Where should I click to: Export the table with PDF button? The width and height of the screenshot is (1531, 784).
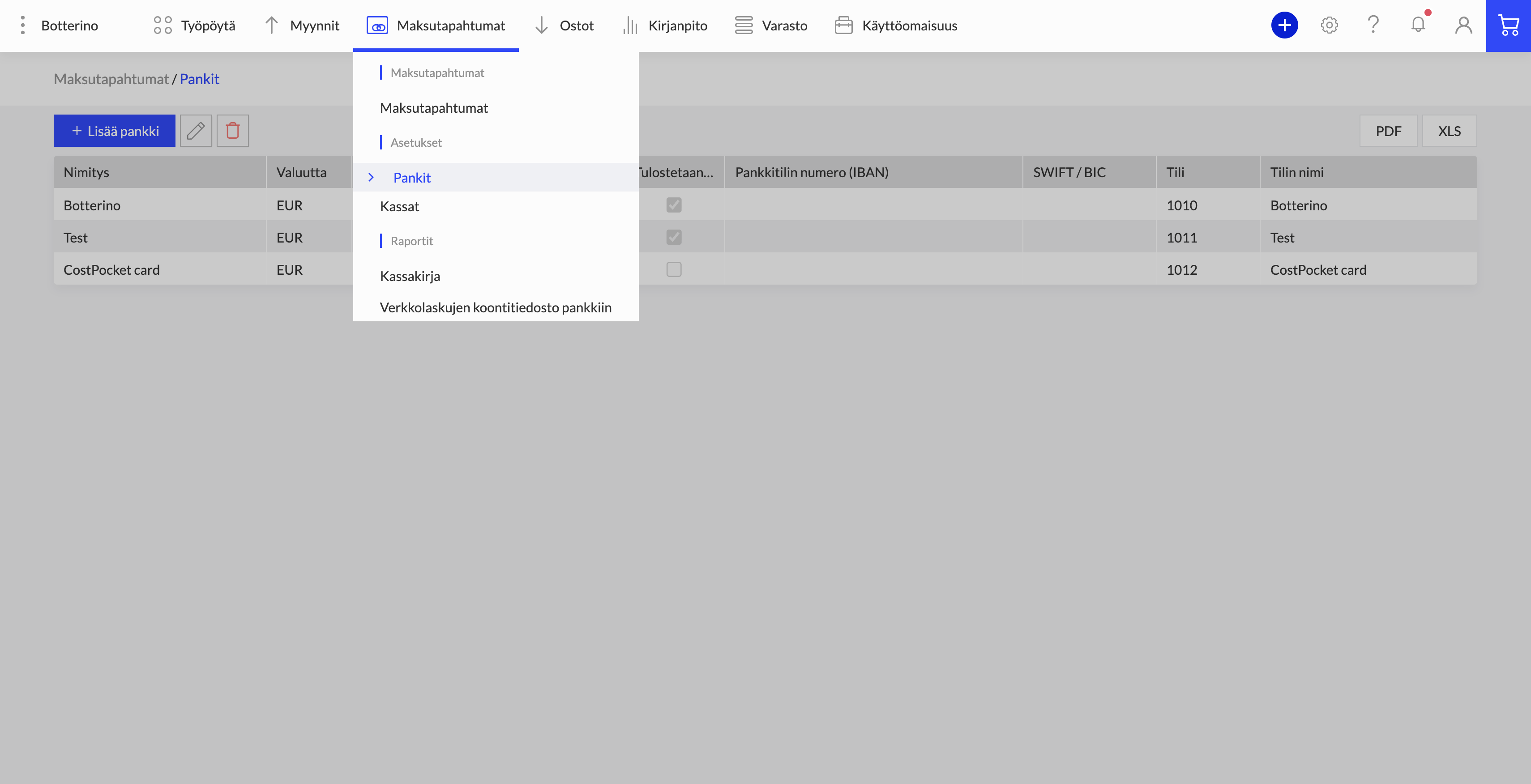click(x=1388, y=131)
